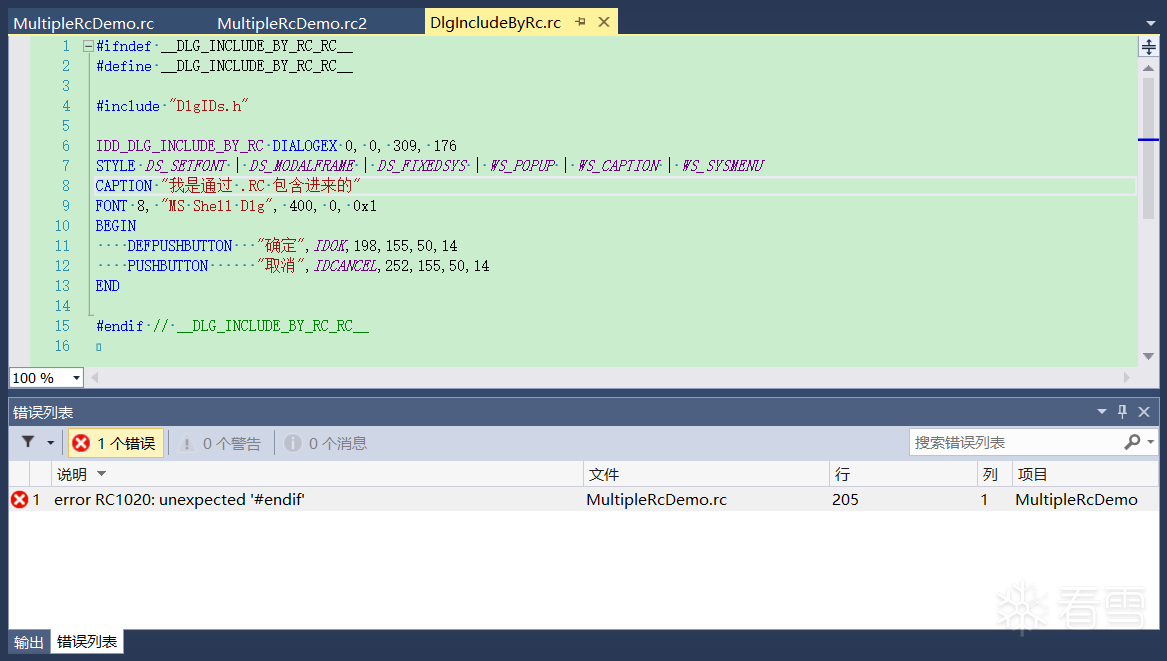Sort by the 行 column header

click(x=903, y=474)
